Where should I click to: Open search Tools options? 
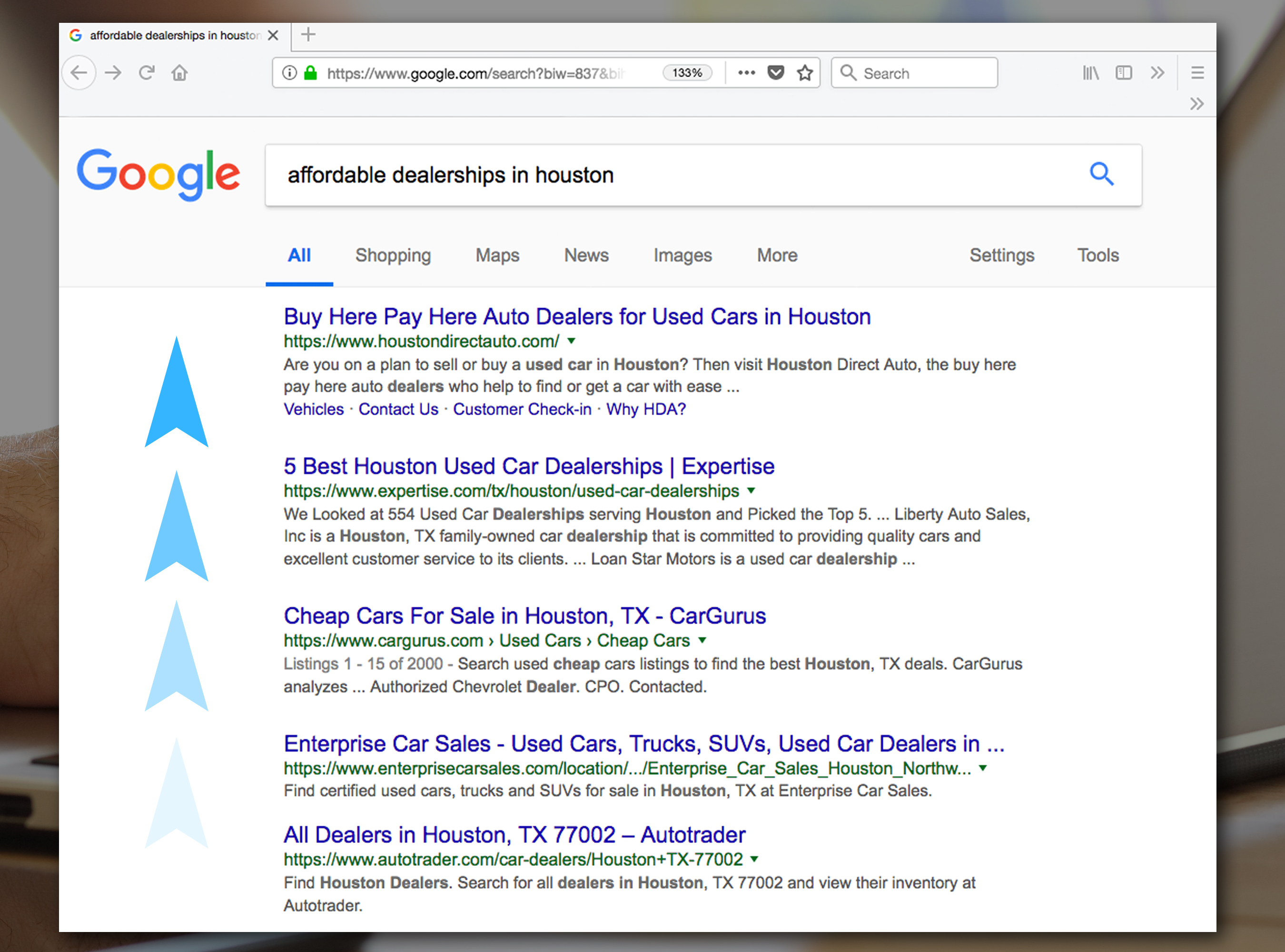tap(1098, 255)
